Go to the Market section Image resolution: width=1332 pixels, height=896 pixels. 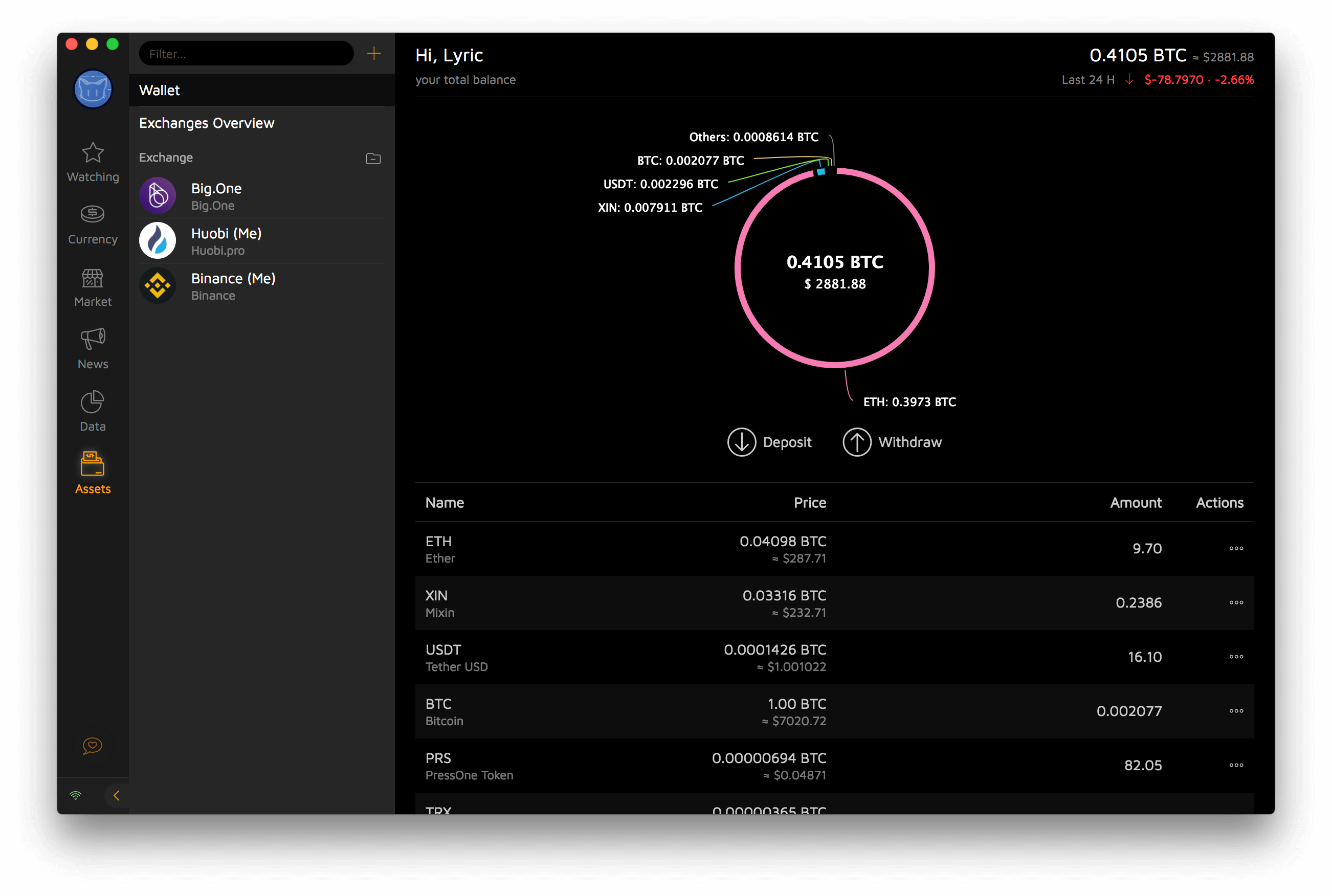[93, 278]
